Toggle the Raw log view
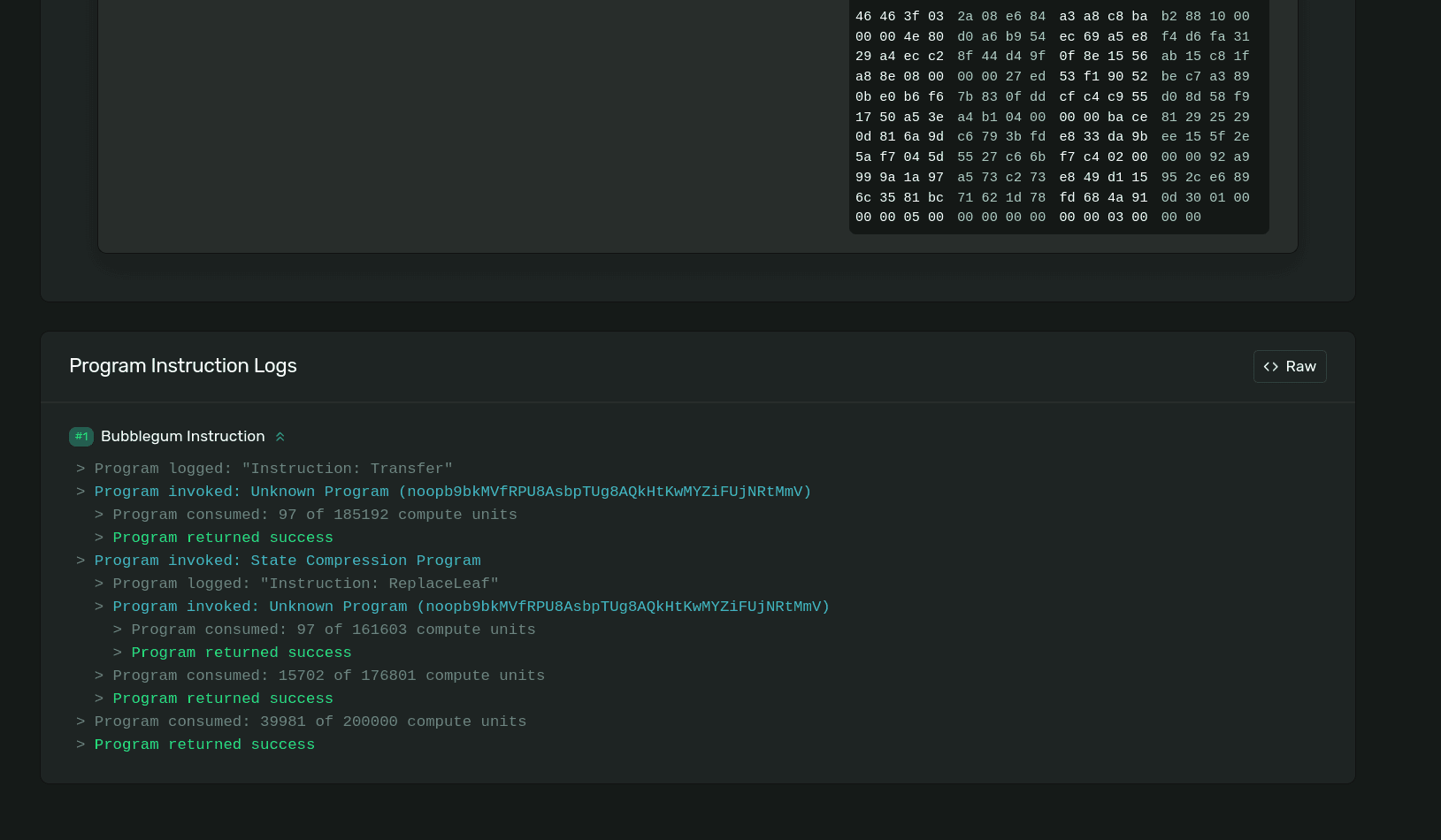The height and width of the screenshot is (840, 1441). [x=1290, y=366]
